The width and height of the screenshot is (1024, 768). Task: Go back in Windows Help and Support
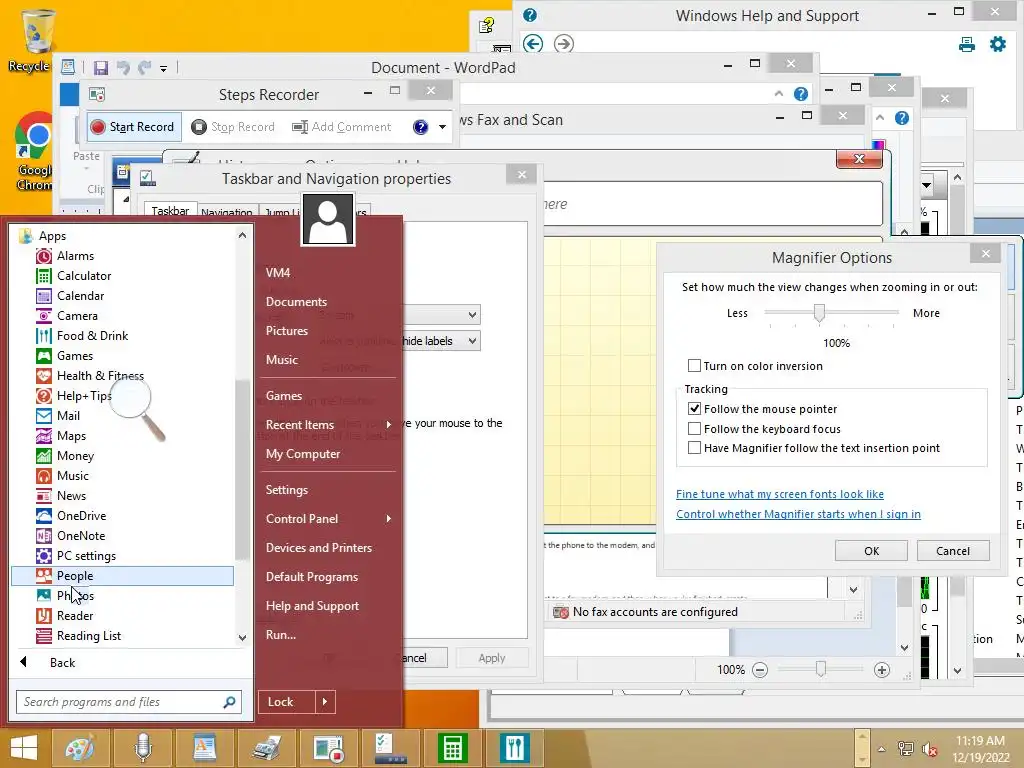pyautogui.click(x=533, y=44)
